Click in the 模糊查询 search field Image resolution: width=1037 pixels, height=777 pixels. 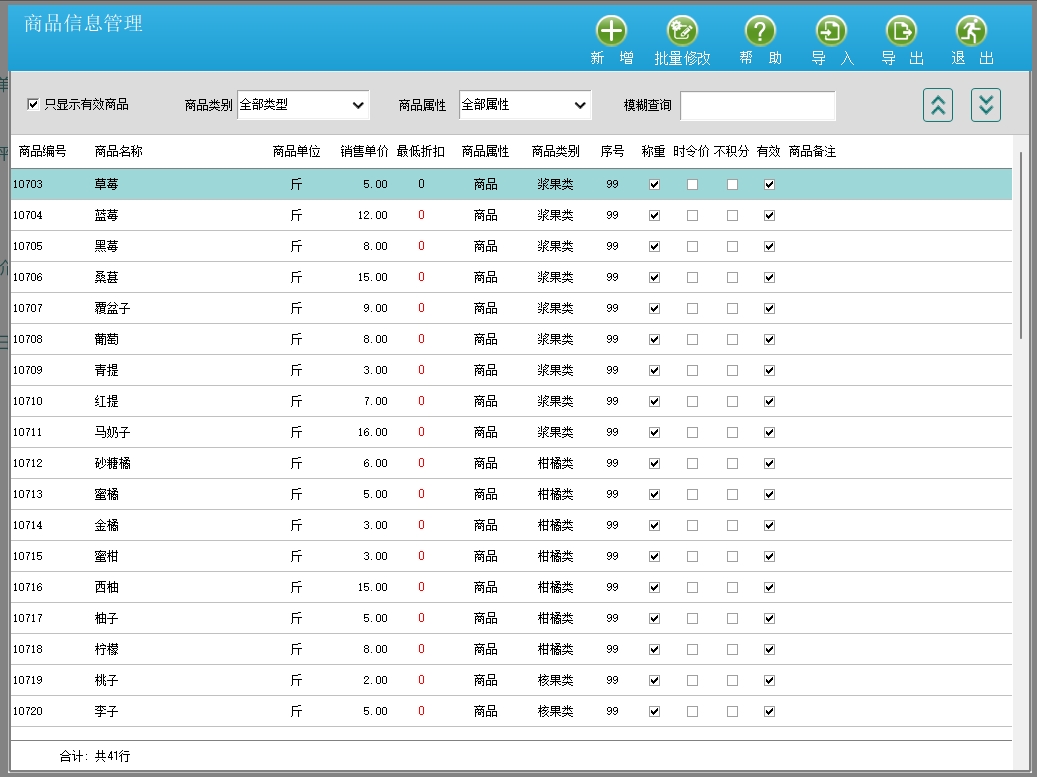click(757, 106)
